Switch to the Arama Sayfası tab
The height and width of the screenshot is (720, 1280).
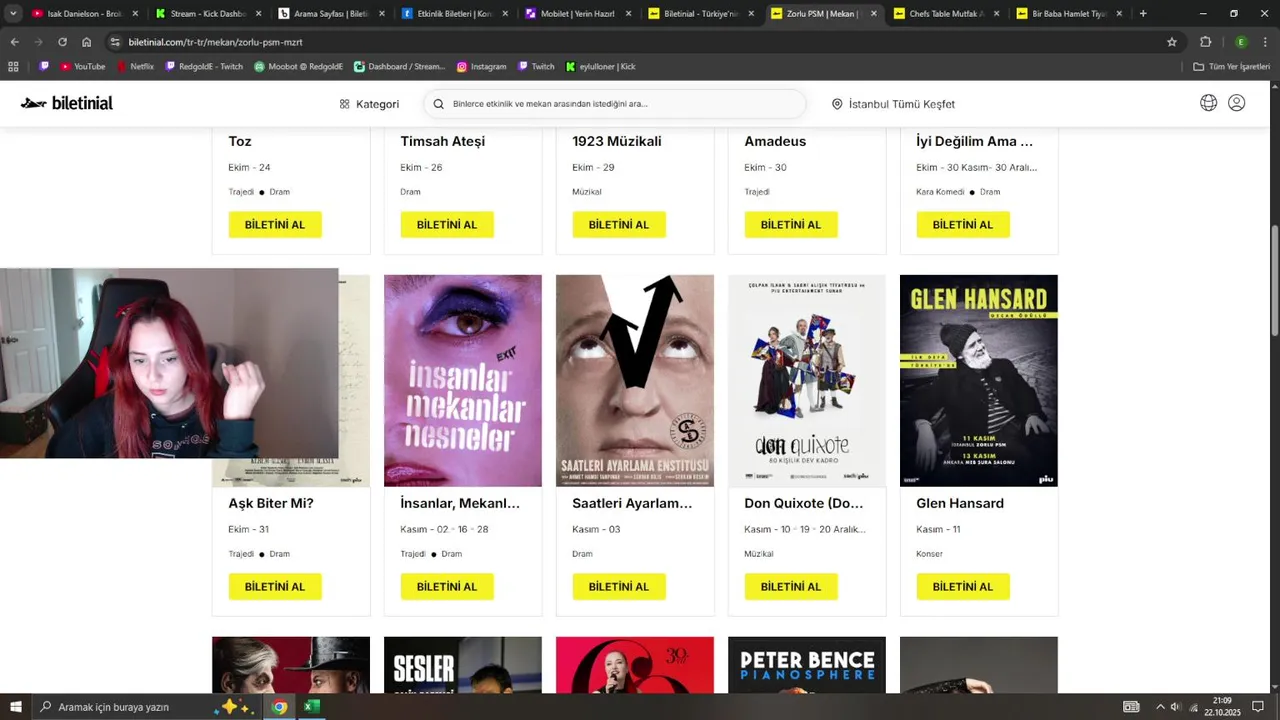(x=331, y=14)
